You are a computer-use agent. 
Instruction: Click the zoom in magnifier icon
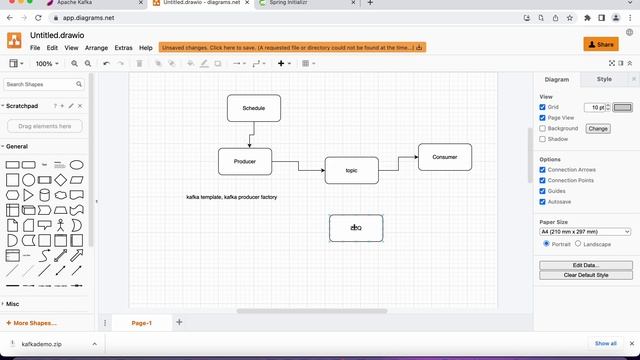click(x=74, y=64)
